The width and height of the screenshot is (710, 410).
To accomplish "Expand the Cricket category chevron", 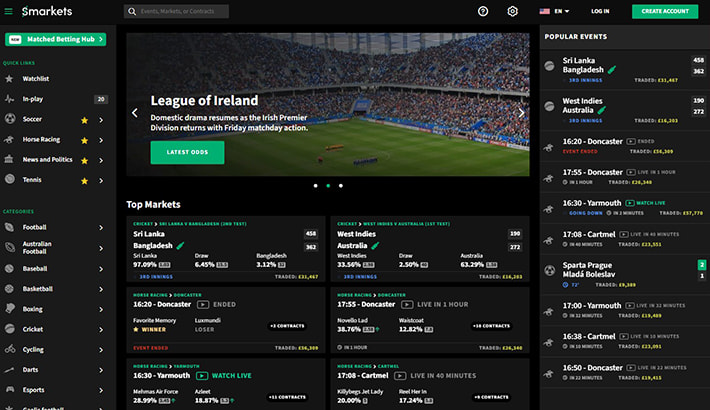I will click(101, 330).
